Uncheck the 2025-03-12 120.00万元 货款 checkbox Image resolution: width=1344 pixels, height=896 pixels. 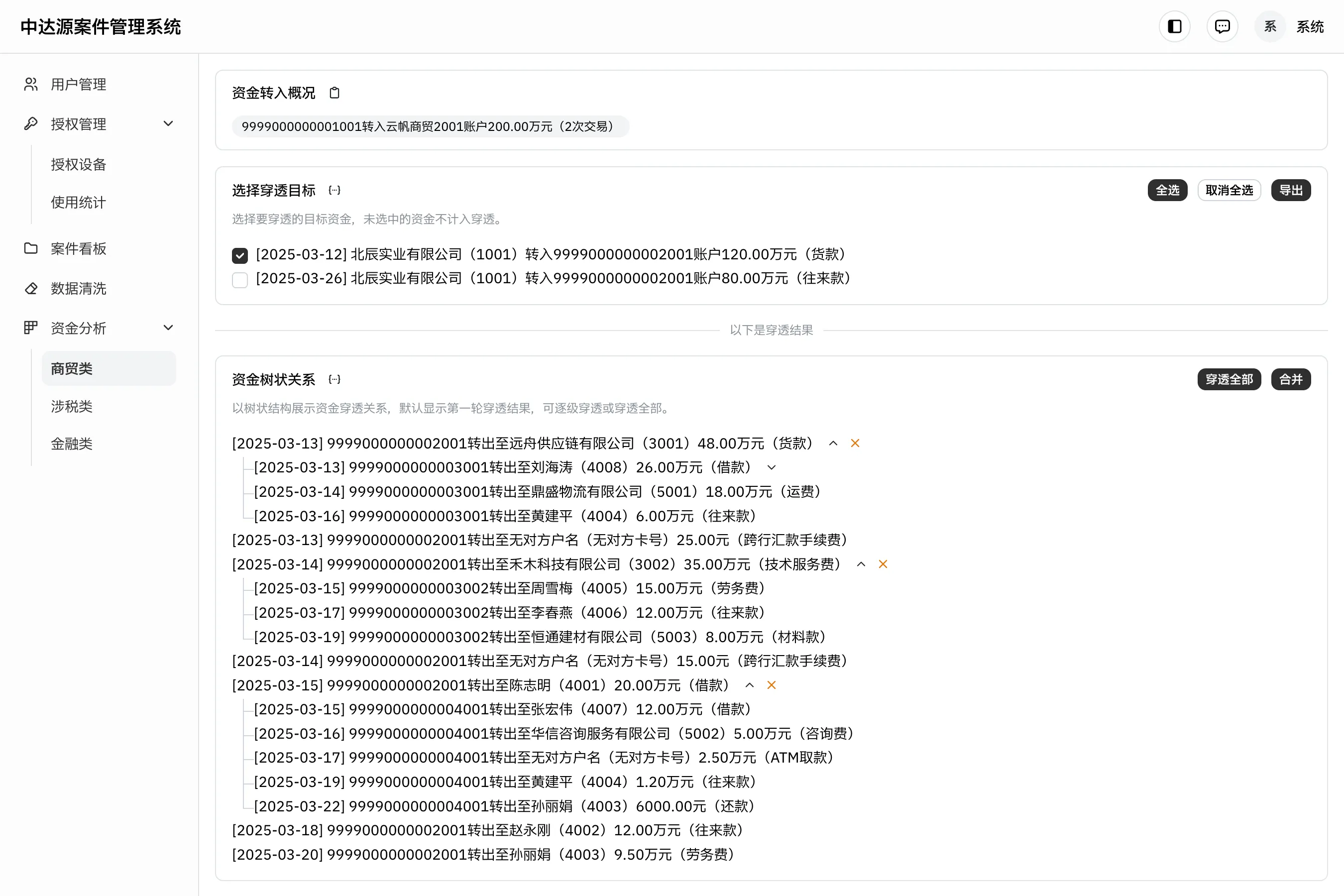click(240, 255)
